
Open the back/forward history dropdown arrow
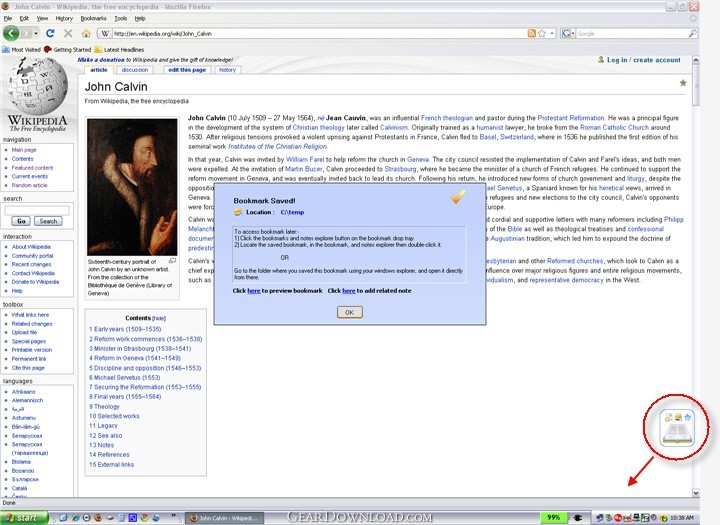coord(36,34)
